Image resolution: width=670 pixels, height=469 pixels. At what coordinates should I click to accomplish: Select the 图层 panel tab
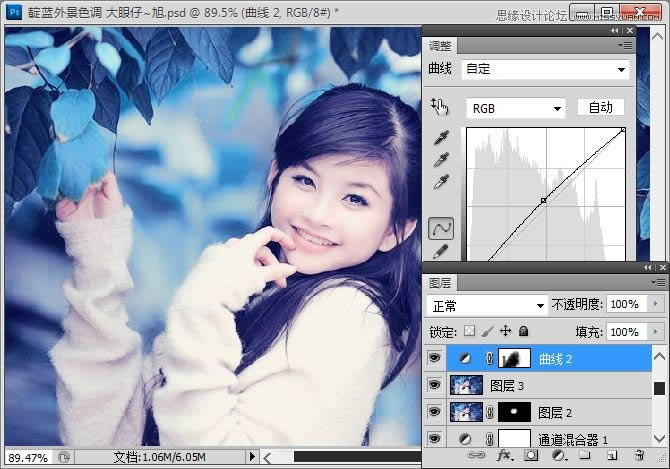coord(441,282)
